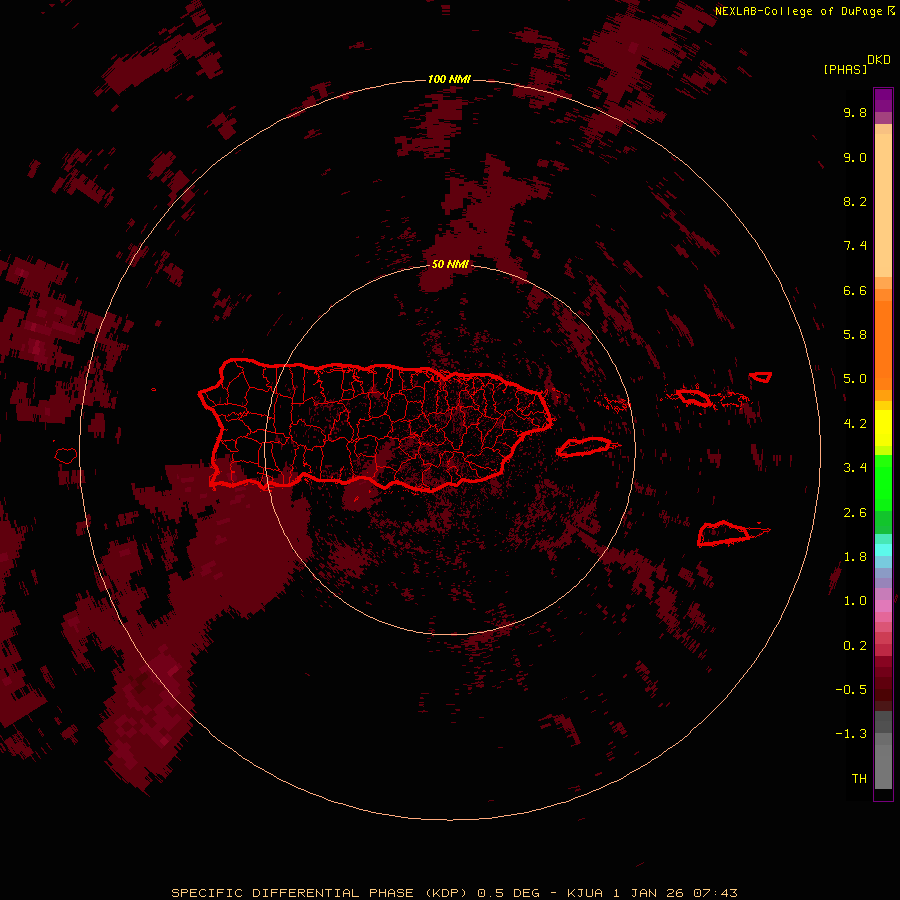Click the St. Croix island outline

tap(724, 533)
